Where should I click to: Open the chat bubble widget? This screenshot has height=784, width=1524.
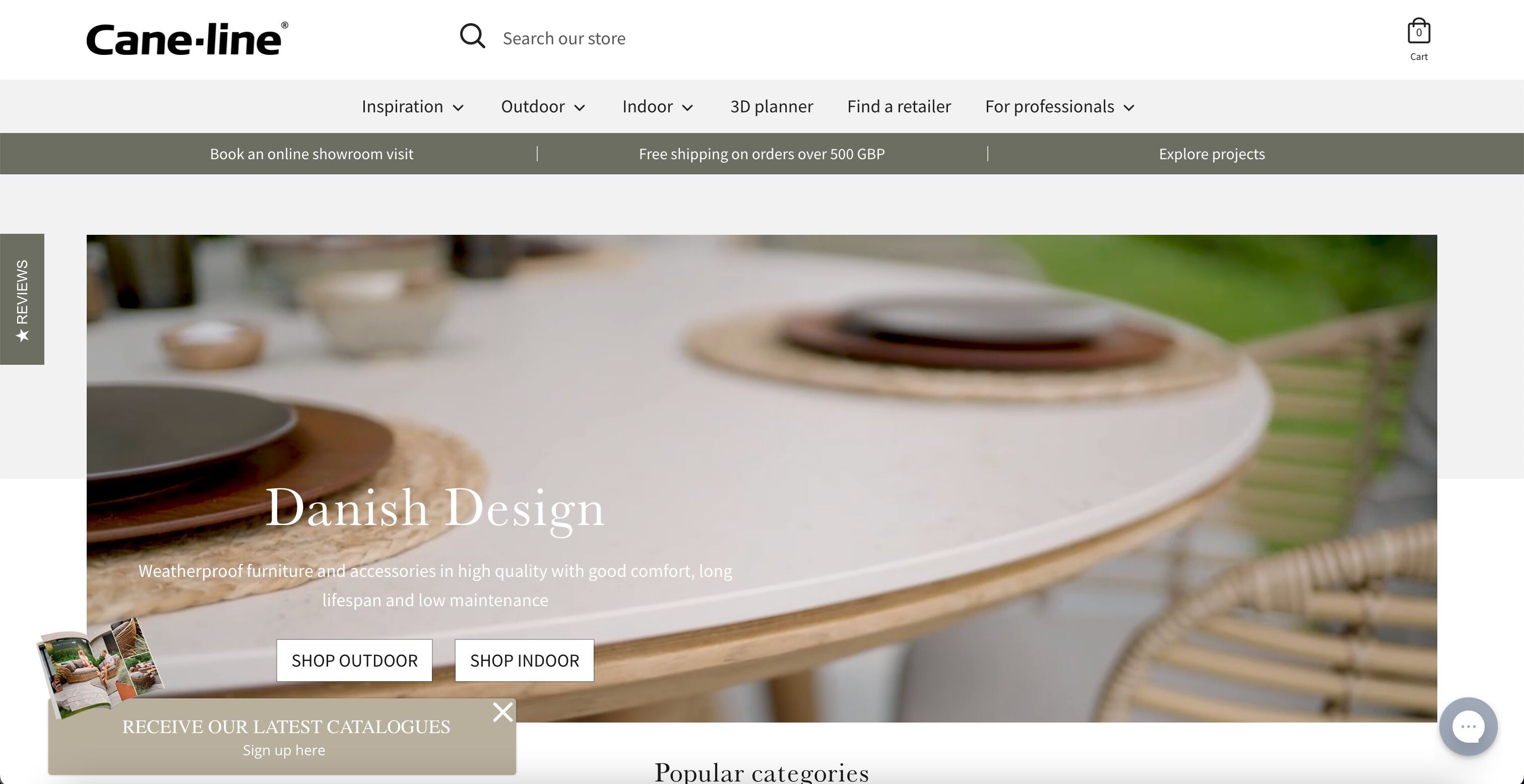[x=1468, y=726]
